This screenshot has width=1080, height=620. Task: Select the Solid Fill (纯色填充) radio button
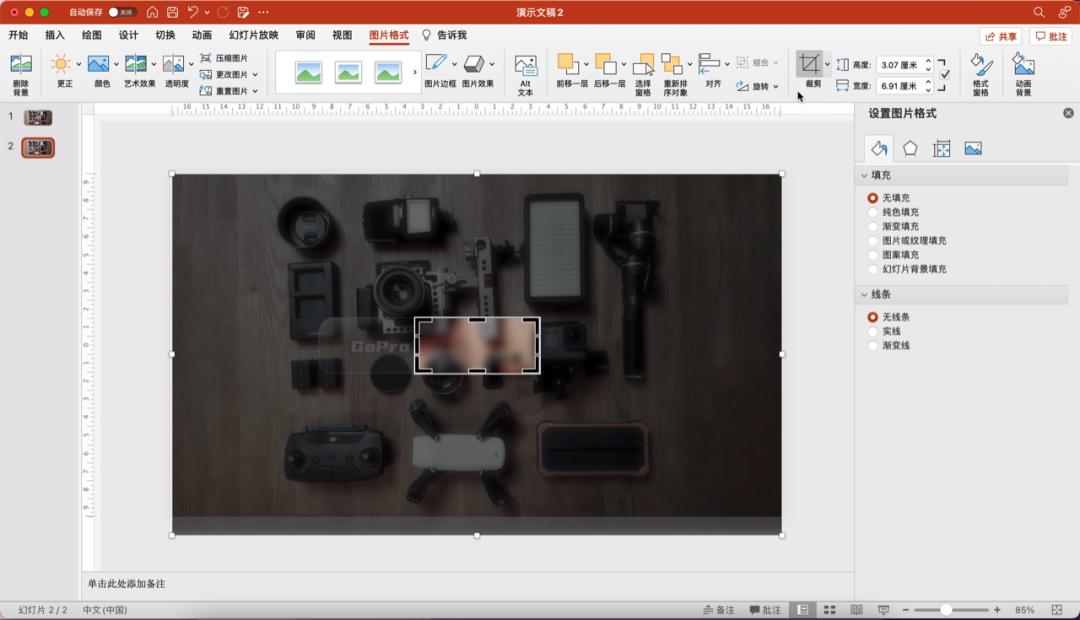(873, 213)
